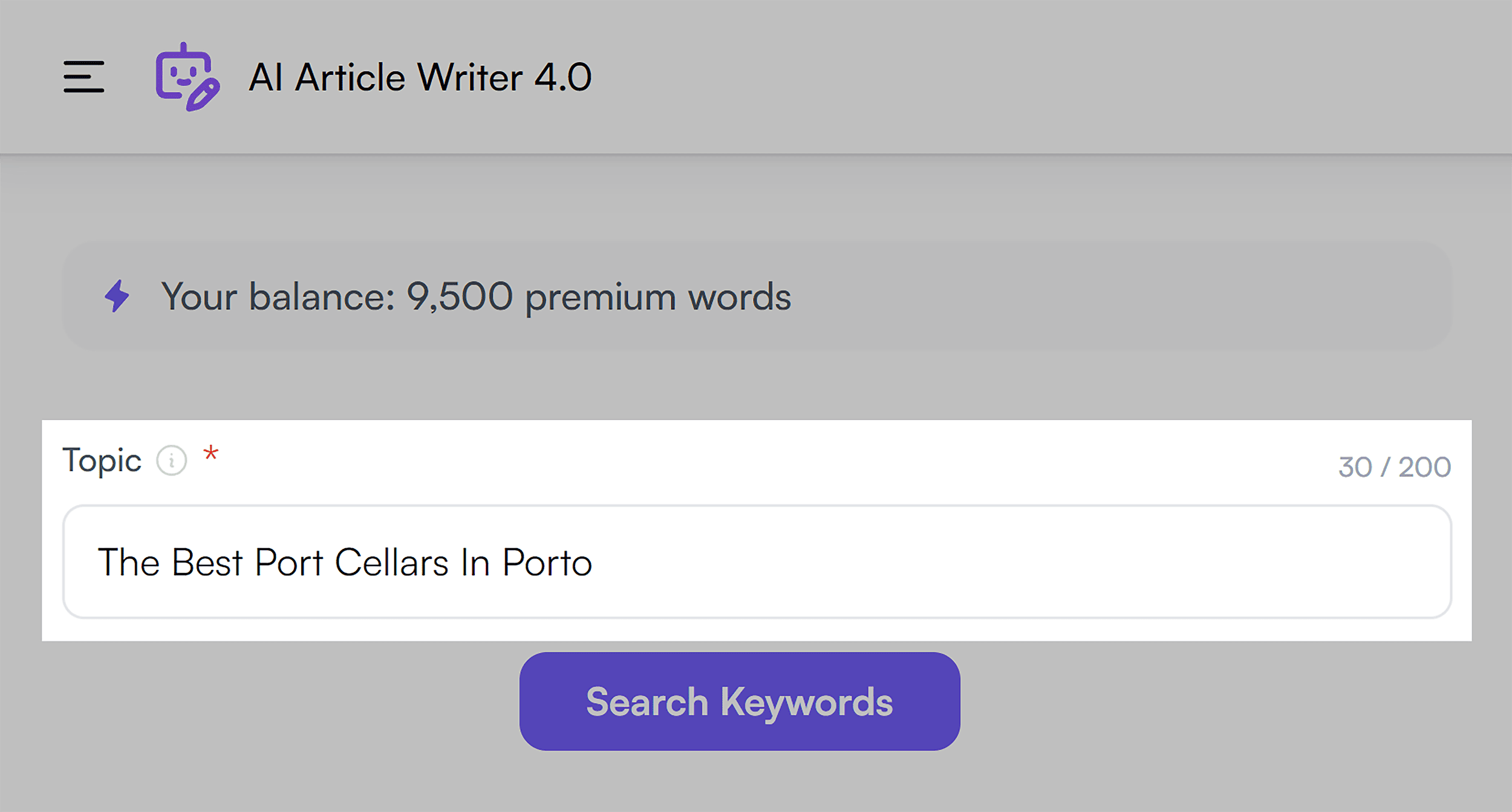Click the 9,500 number in the balance banner
This screenshot has height=812, width=1512.
point(460,296)
